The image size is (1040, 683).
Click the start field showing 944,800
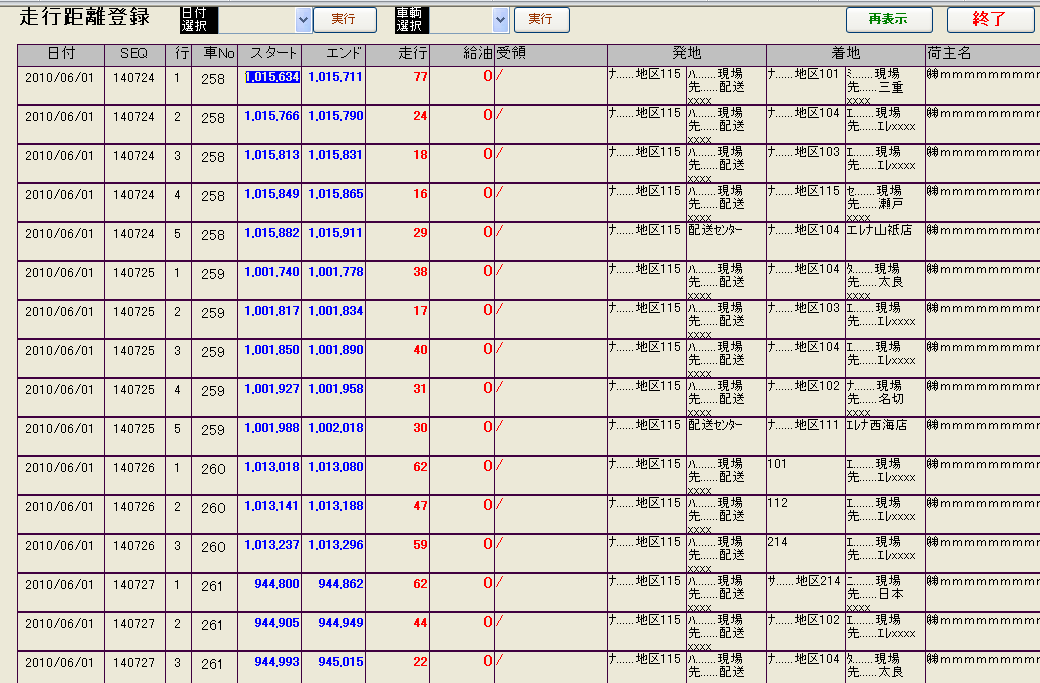pos(271,584)
